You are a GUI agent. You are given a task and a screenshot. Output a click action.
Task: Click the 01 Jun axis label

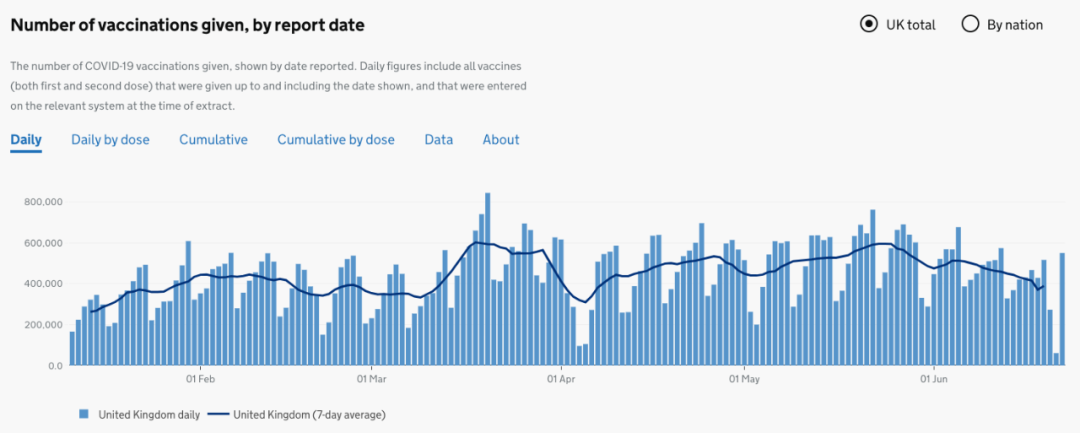(933, 379)
